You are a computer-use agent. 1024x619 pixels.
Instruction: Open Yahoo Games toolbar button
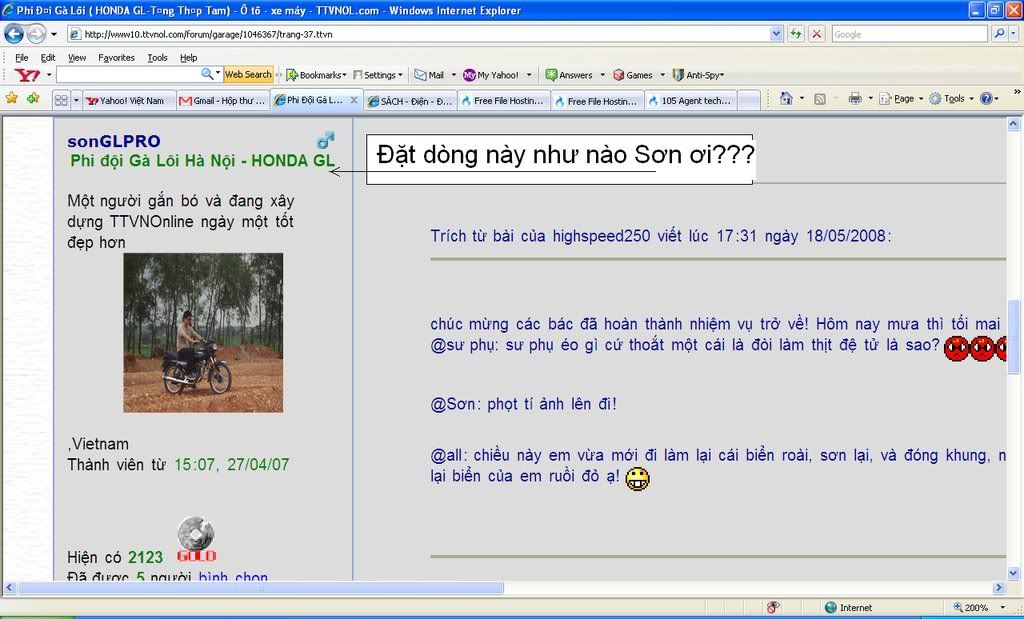coord(632,75)
